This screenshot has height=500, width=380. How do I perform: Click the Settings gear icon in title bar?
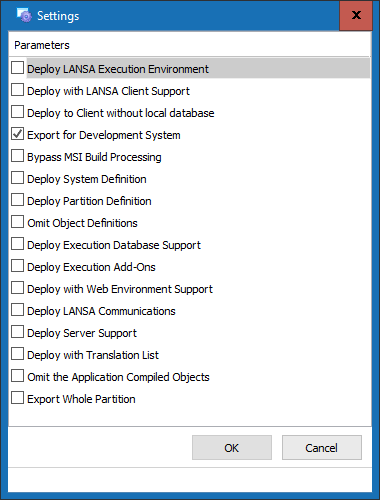click(x=24, y=15)
